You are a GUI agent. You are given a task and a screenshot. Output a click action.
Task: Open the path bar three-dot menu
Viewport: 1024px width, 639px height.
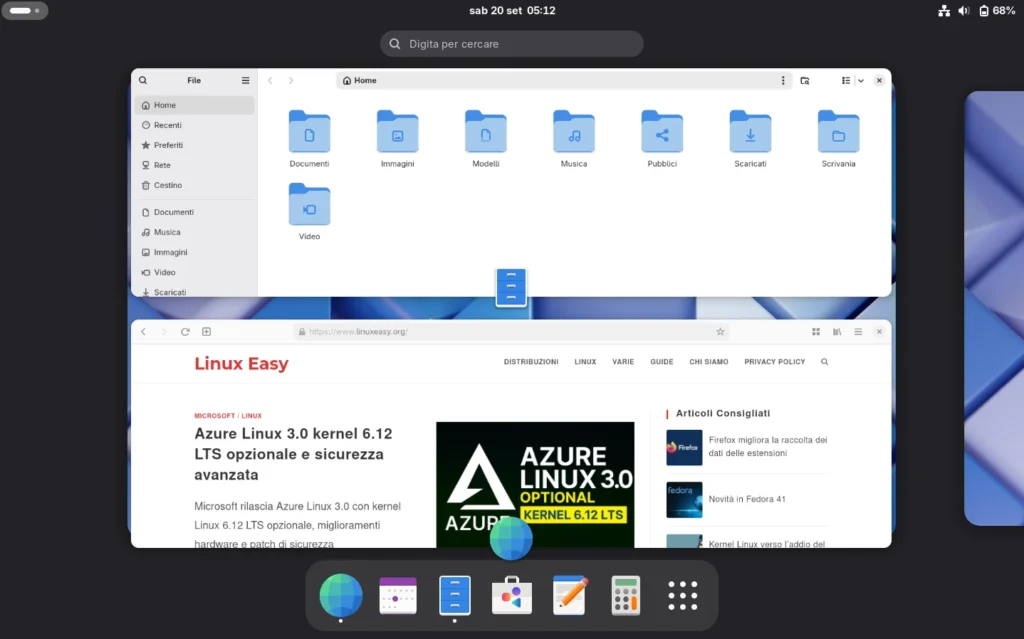[x=783, y=80]
